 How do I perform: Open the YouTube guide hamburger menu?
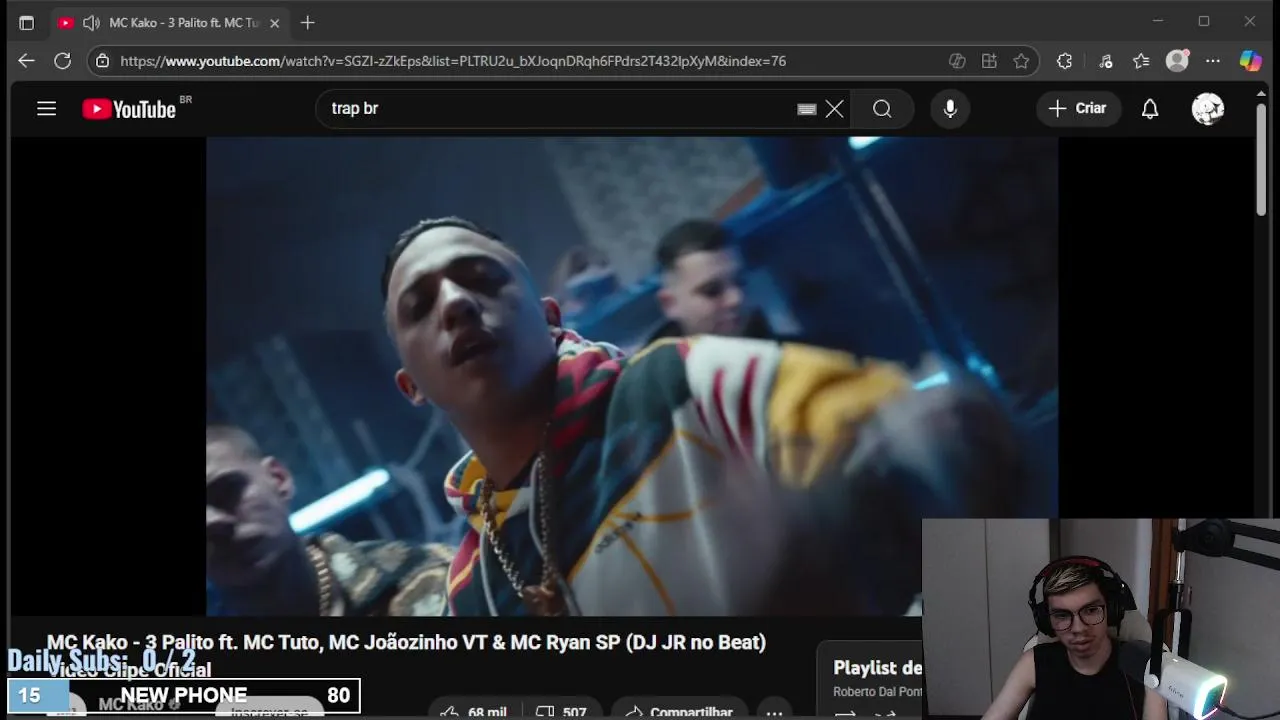point(46,109)
